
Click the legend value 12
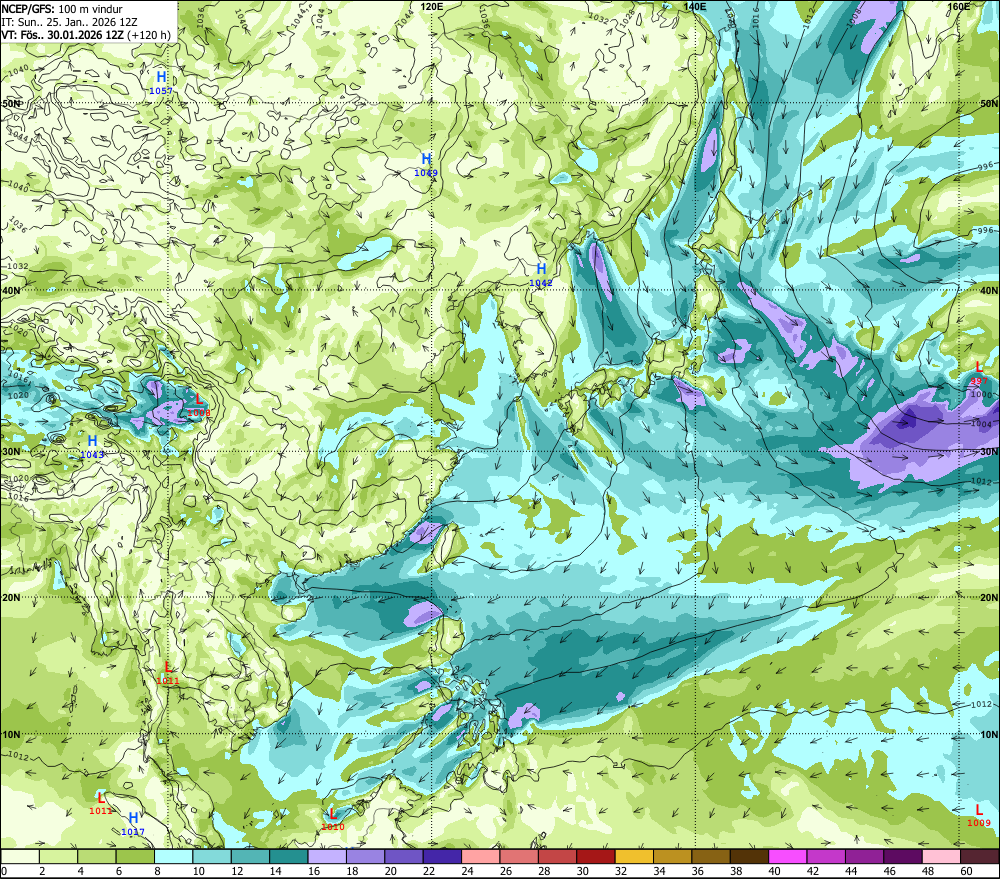tap(237, 871)
